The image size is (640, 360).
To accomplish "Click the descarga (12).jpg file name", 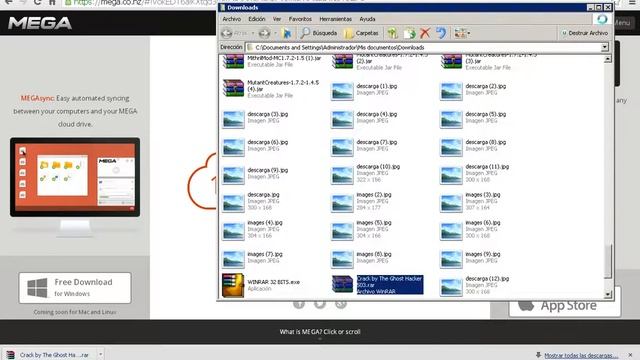I will (487, 279).
